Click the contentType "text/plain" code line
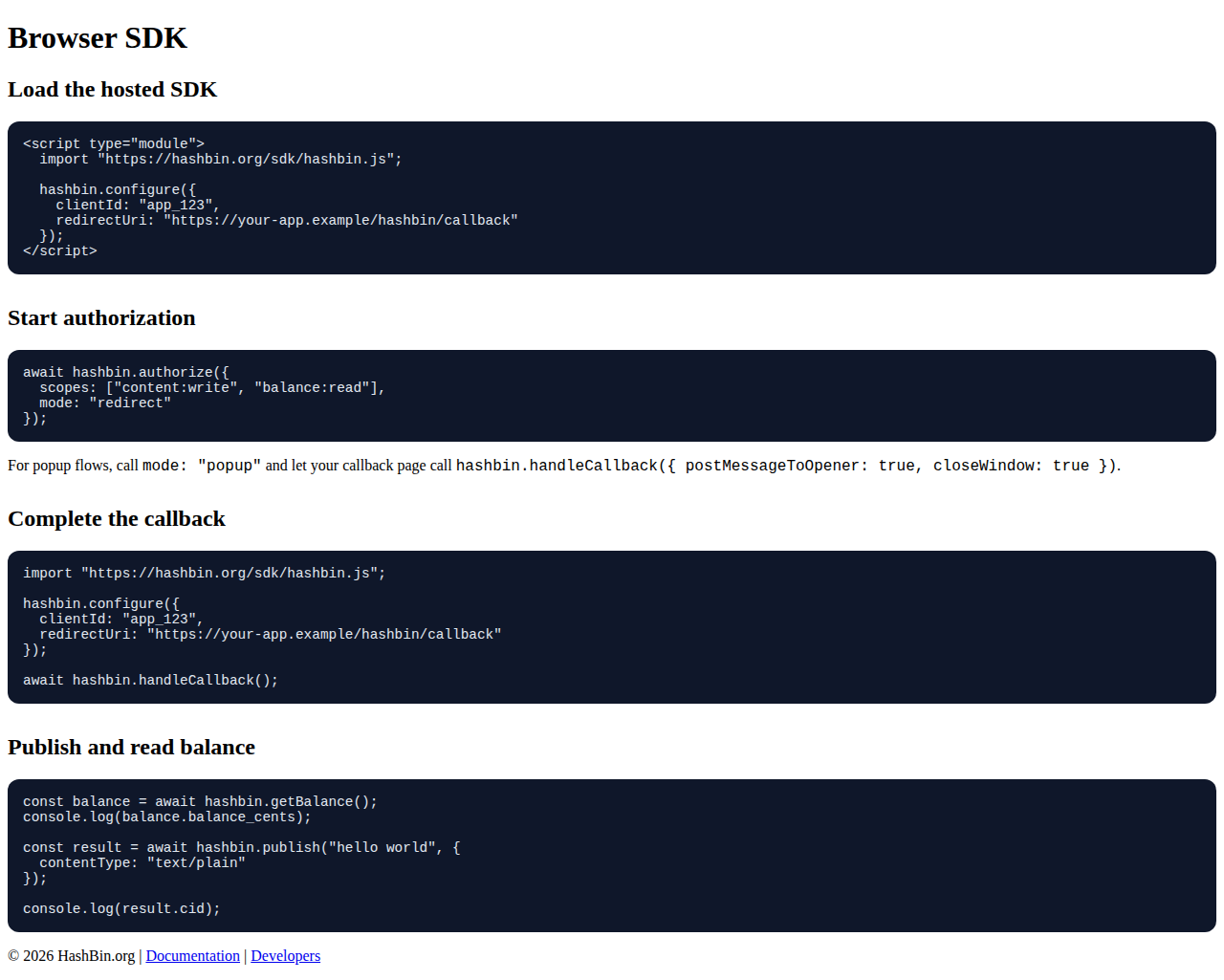1224x980 pixels. [x=142, y=863]
